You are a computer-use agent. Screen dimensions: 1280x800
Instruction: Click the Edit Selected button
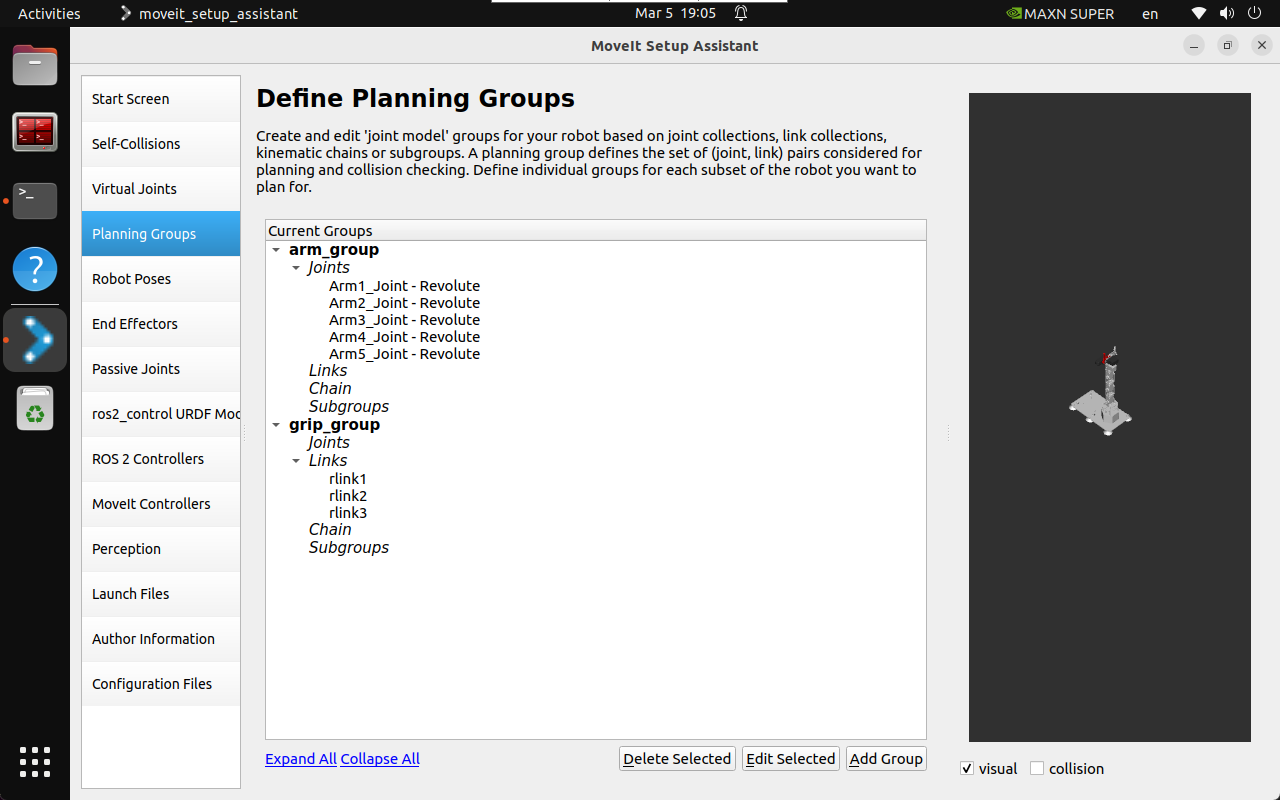pos(790,759)
